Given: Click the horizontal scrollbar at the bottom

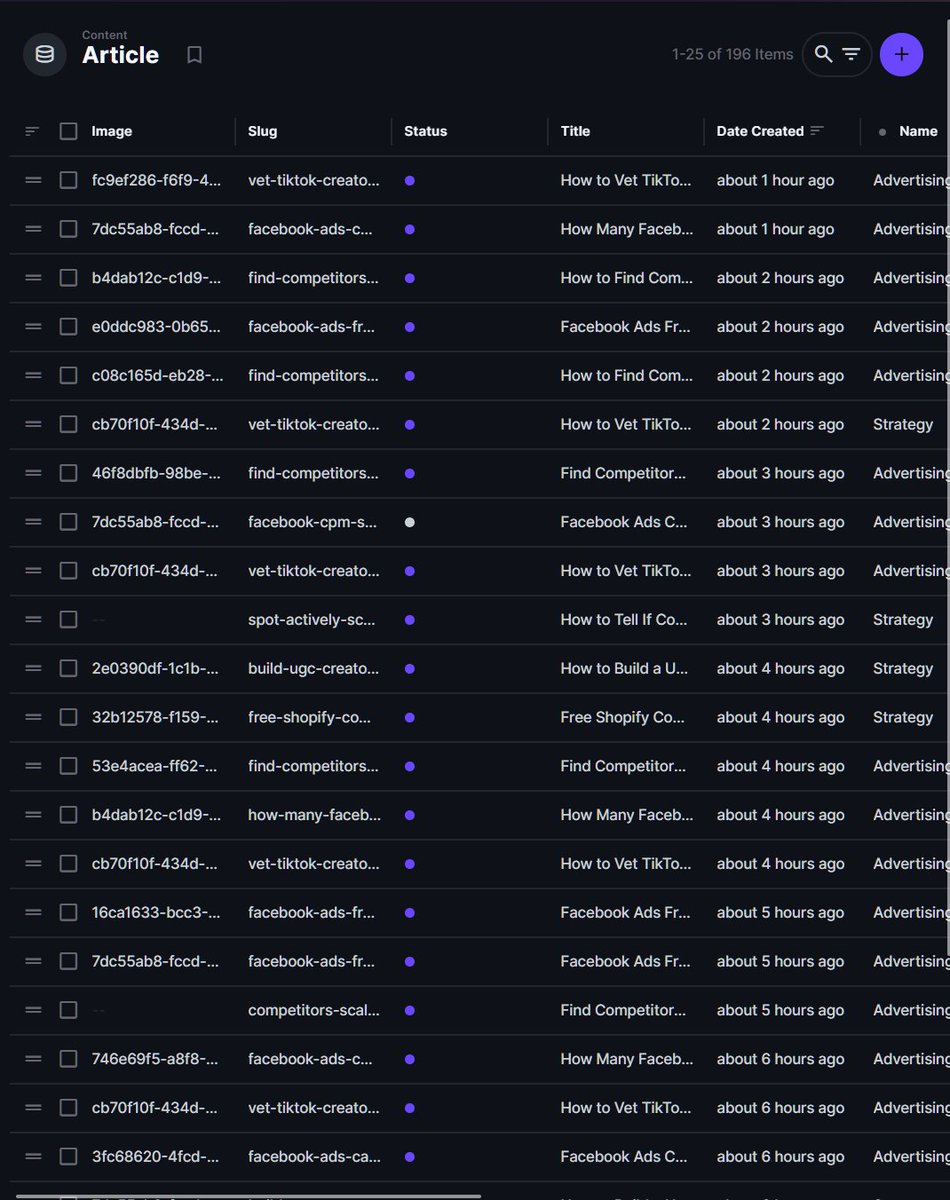Looking at the screenshot, I should click(248, 1195).
